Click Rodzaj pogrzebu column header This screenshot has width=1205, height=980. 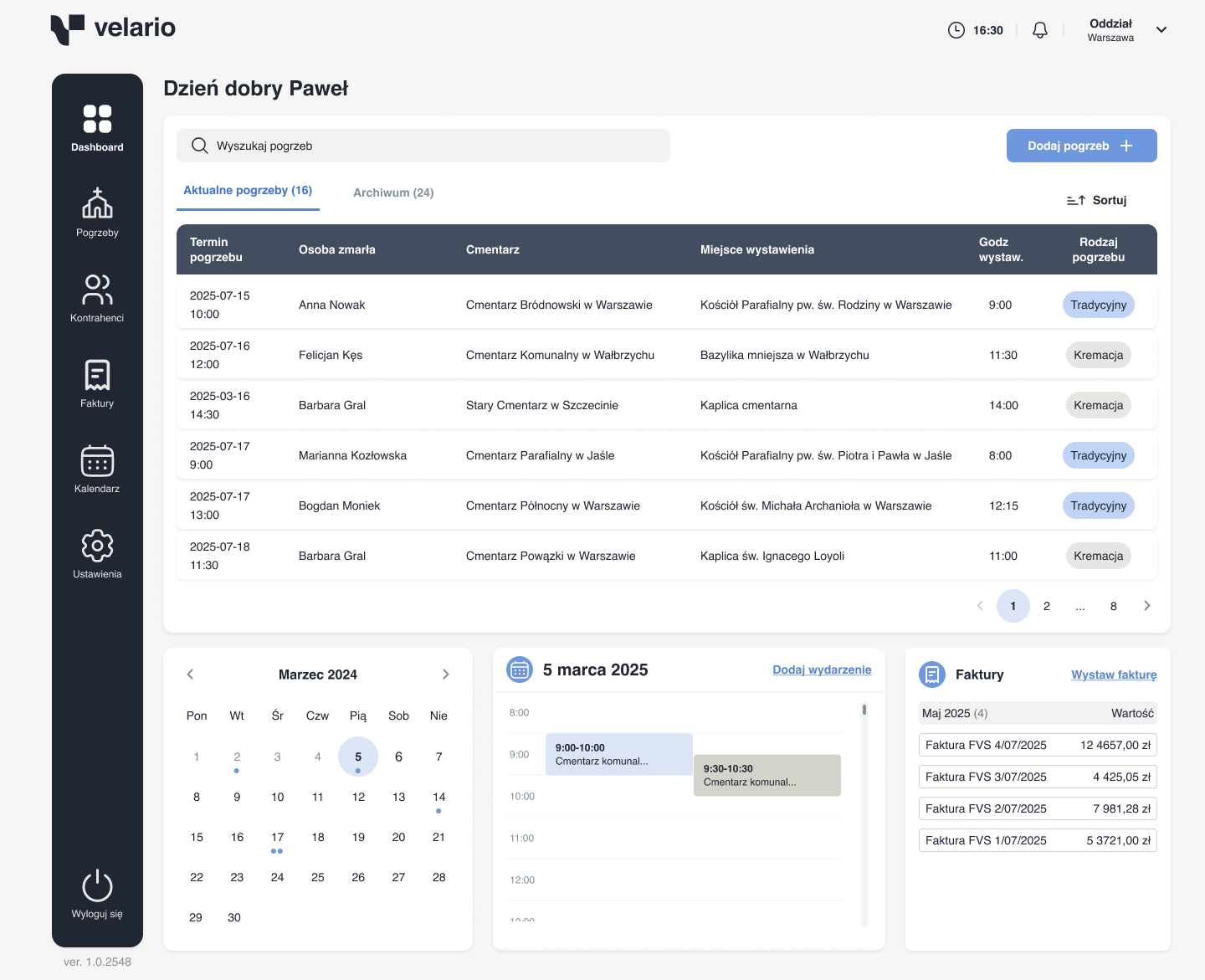pyautogui.click(x=1099, y=249)
